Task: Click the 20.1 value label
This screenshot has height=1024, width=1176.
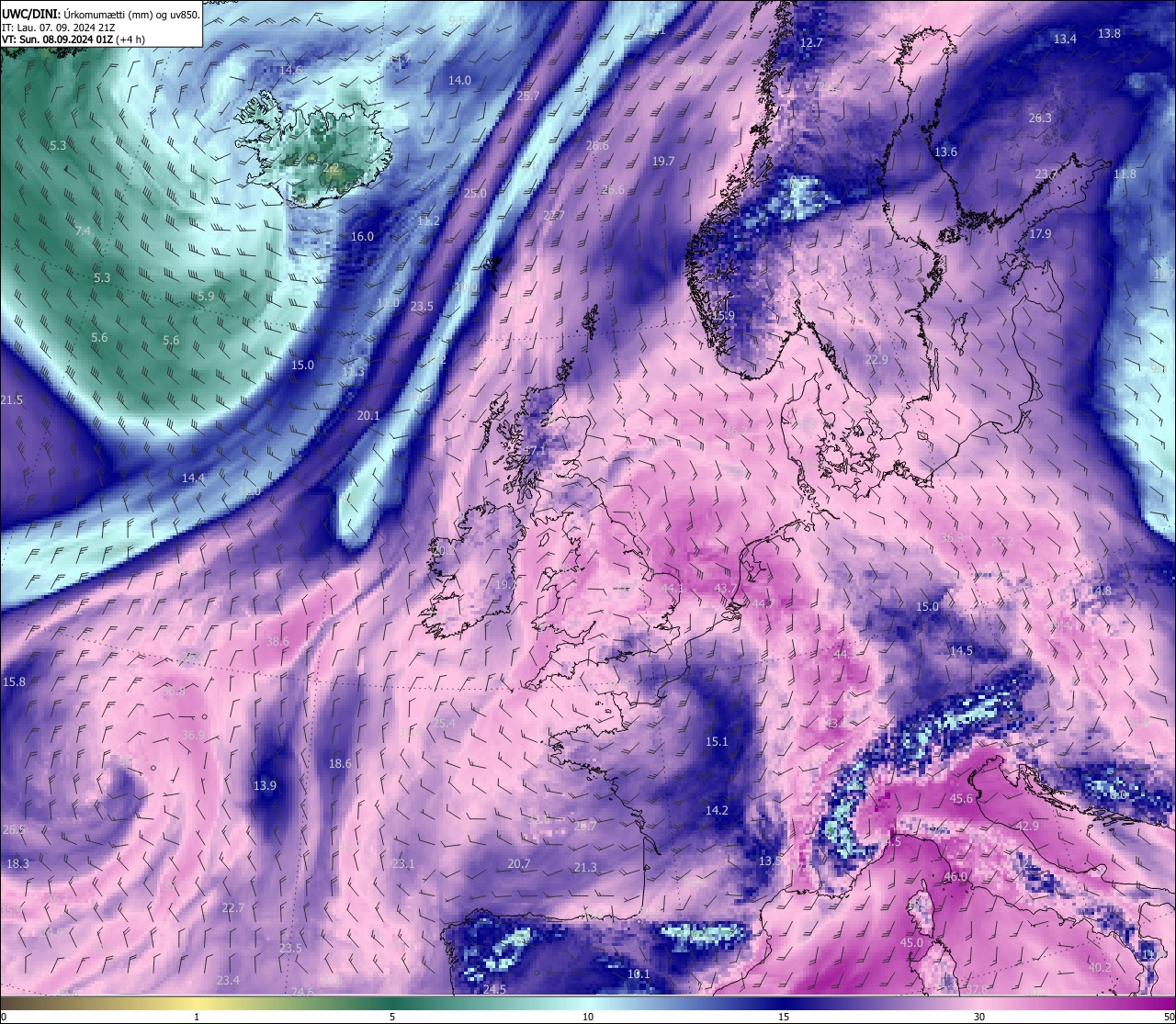Action: coord(368,416)
